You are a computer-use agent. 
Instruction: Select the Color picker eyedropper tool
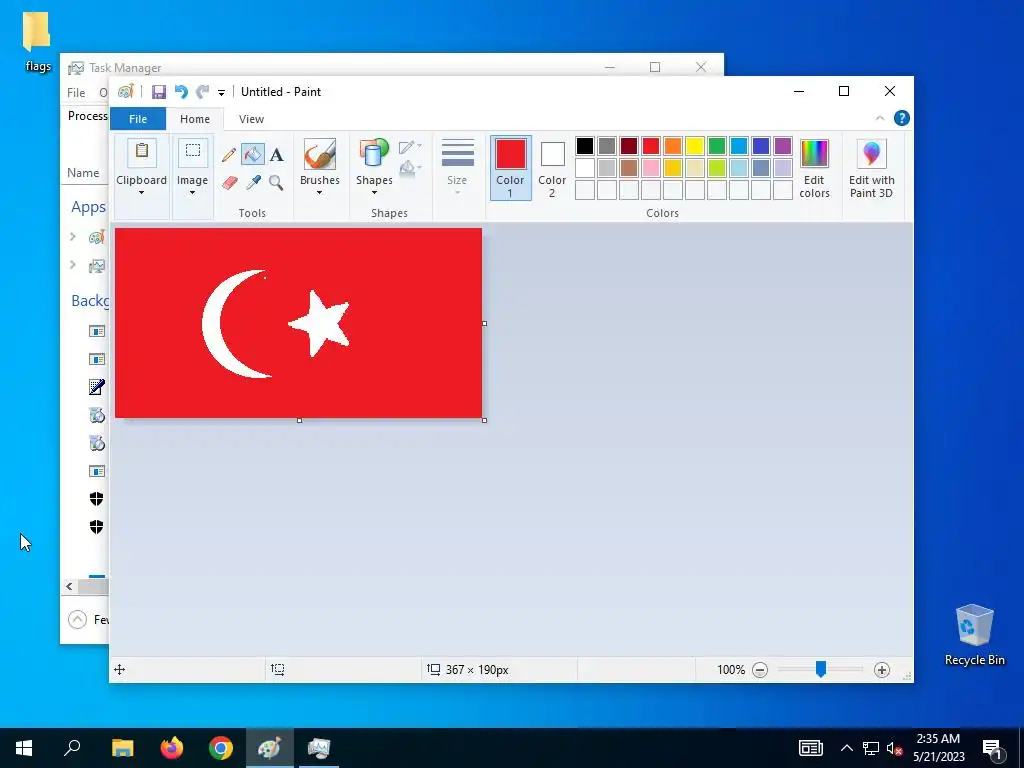253,182
